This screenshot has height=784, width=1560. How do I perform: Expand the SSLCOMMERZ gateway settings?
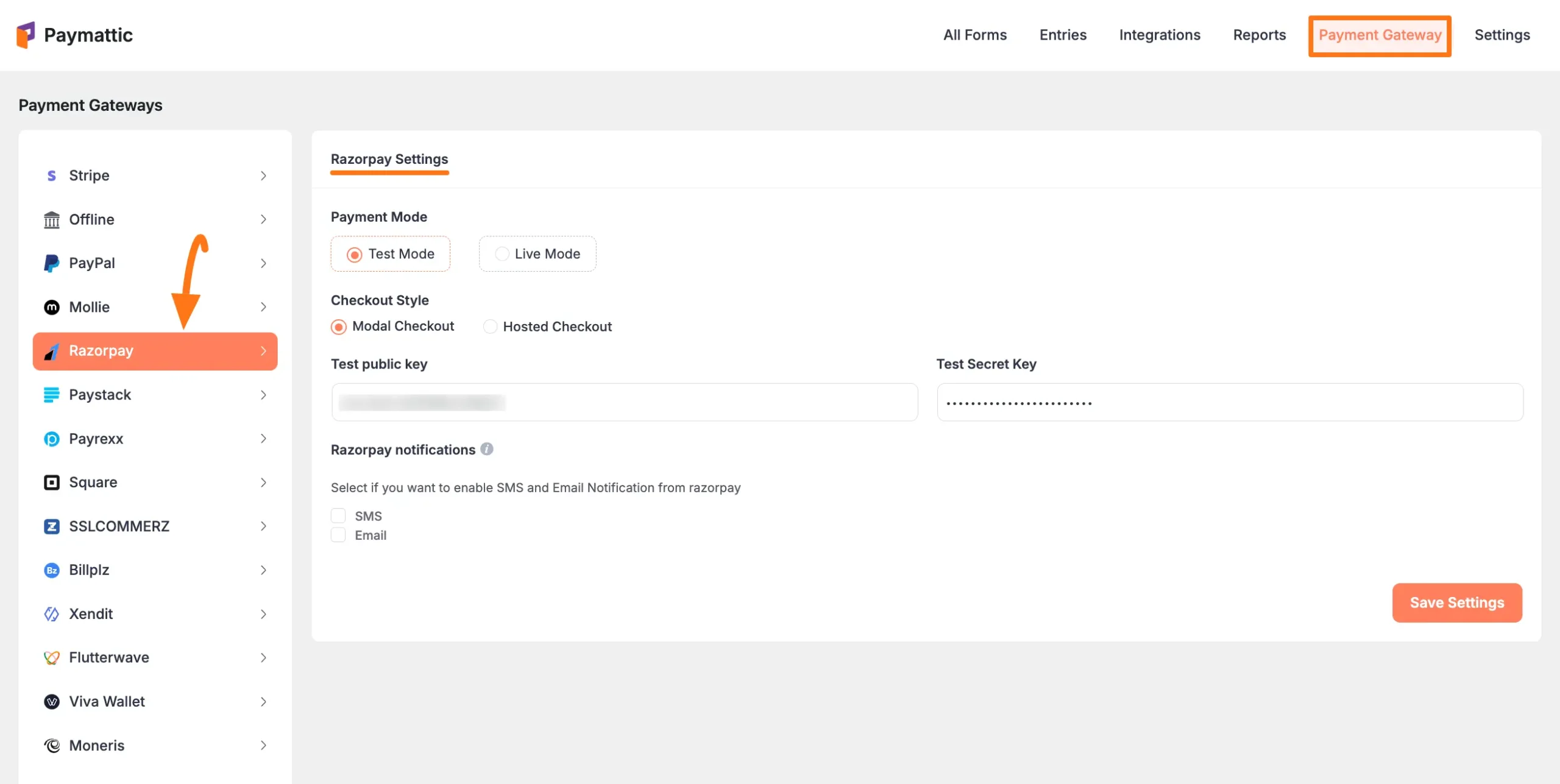click(x=263, y=526)
